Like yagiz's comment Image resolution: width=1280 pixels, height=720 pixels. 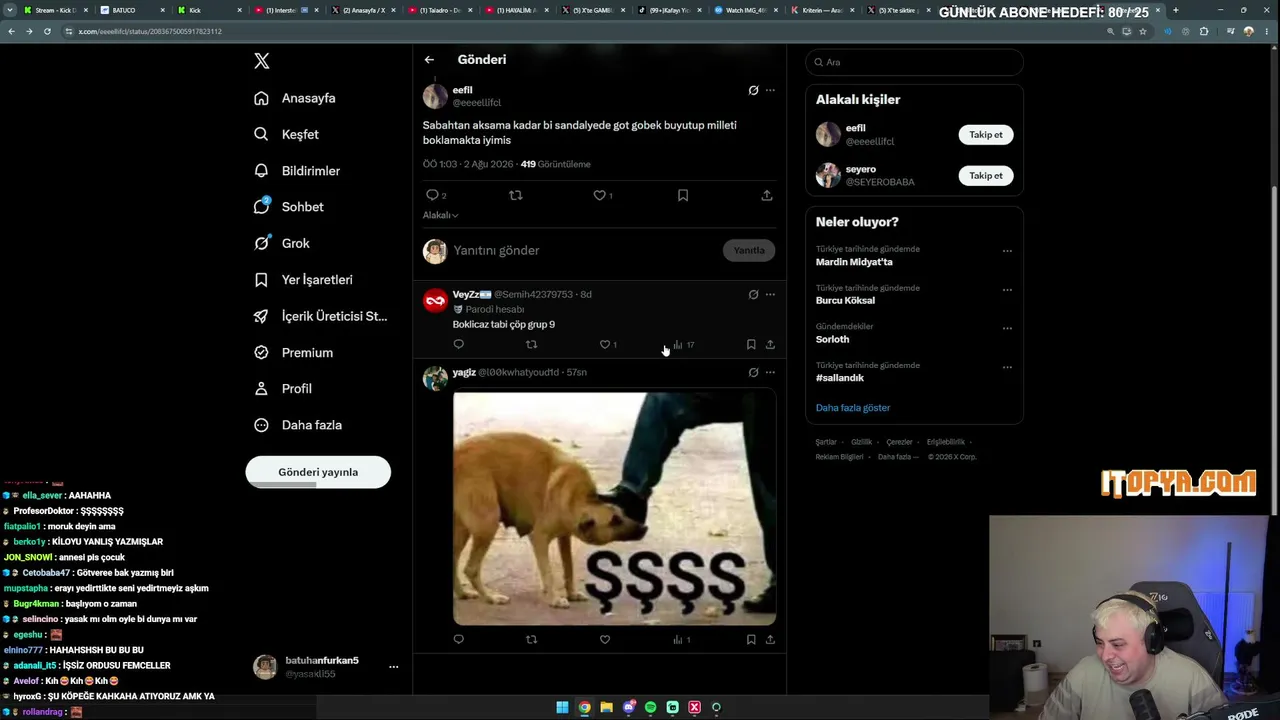coord(605,639)
